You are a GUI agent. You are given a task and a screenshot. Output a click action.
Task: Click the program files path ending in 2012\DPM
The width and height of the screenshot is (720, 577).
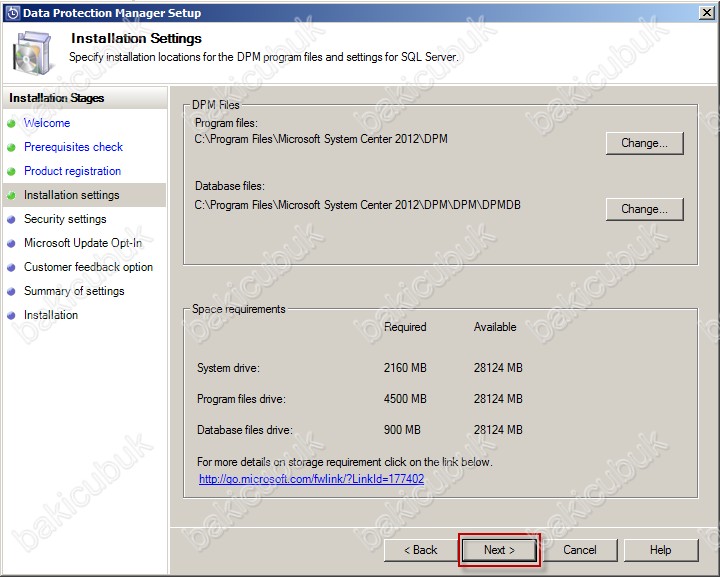(x=321, y=139)
